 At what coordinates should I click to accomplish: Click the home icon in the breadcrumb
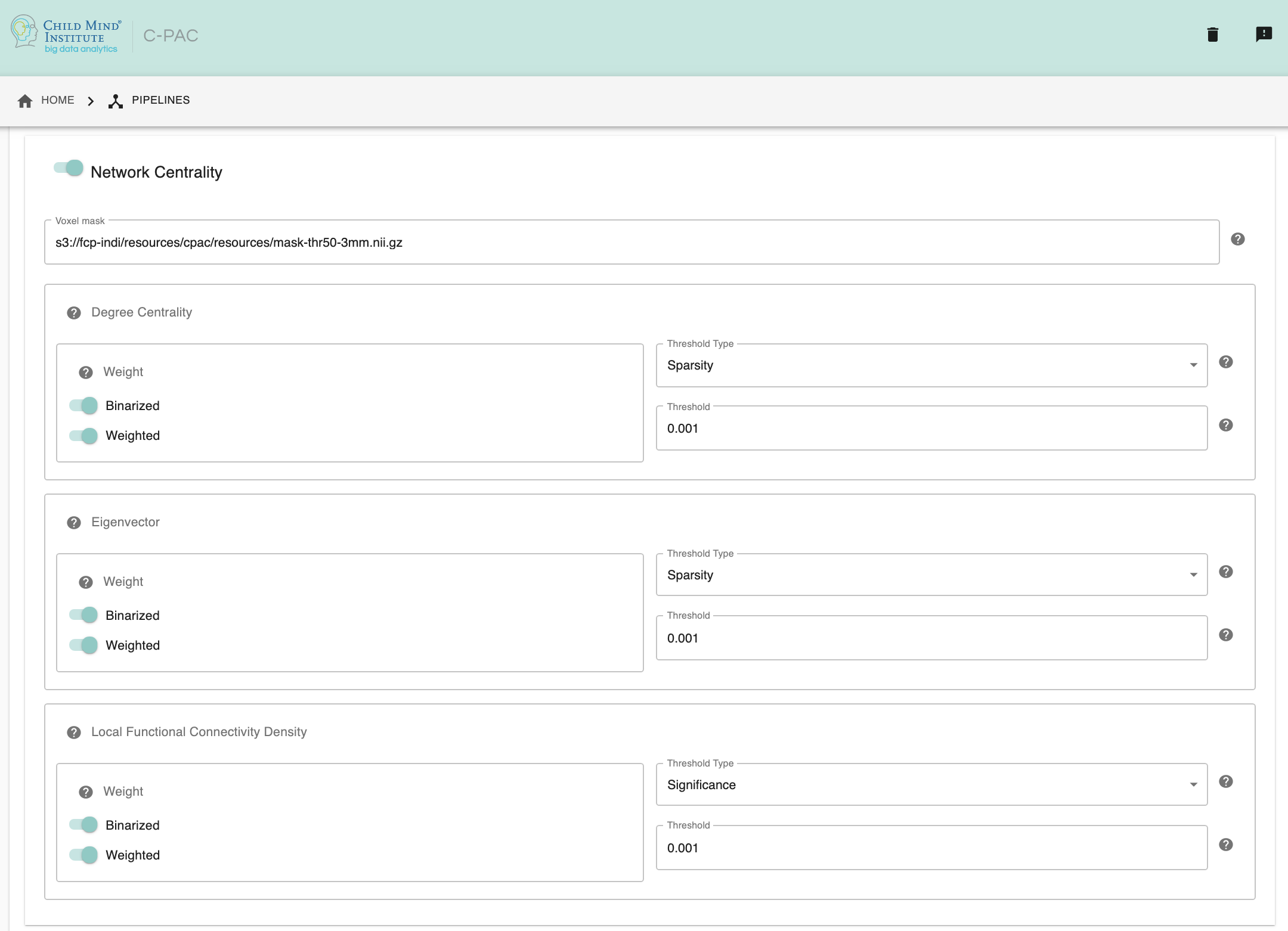[25, 100]
